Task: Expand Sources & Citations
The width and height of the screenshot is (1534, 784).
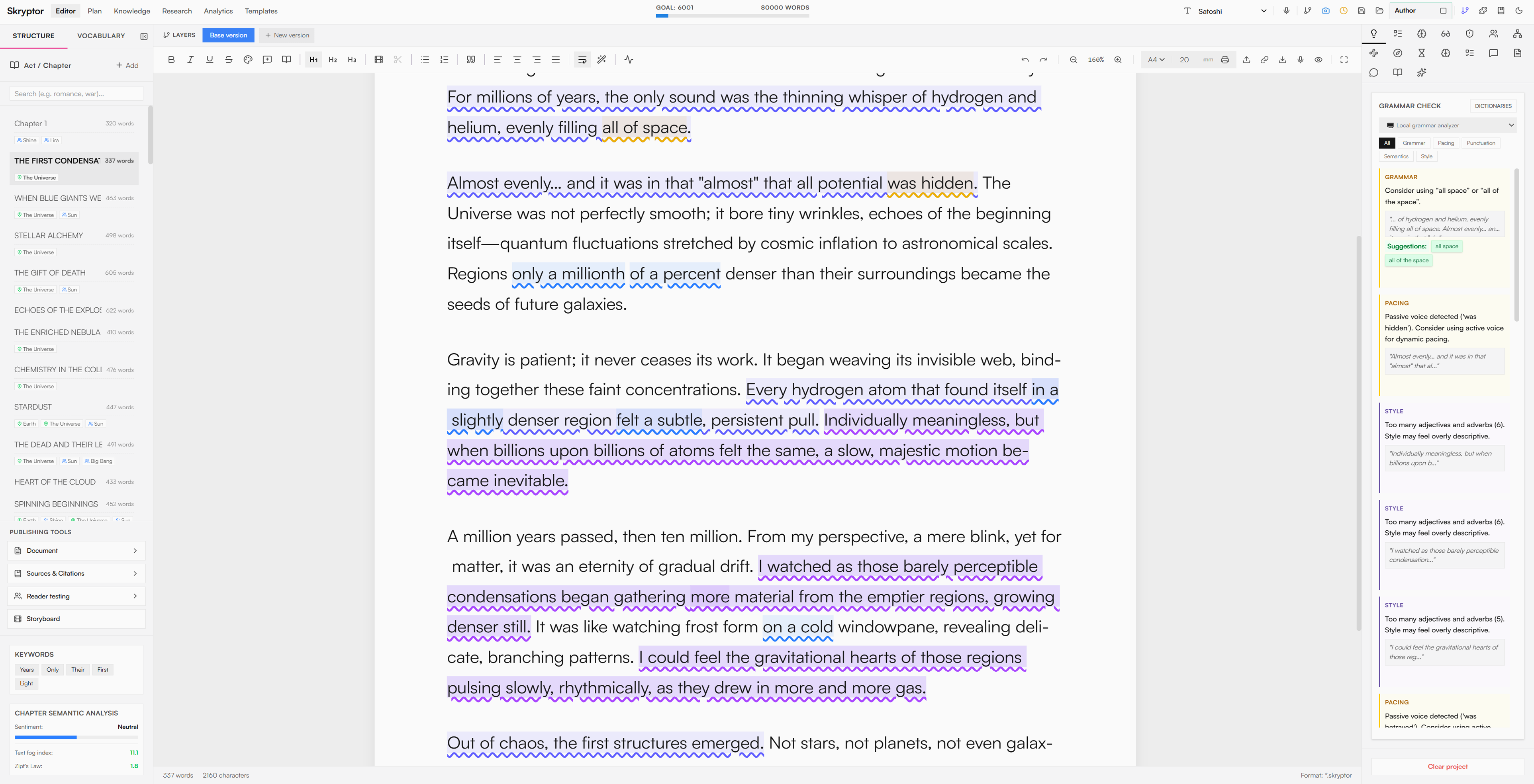Action: click(76, 573)
